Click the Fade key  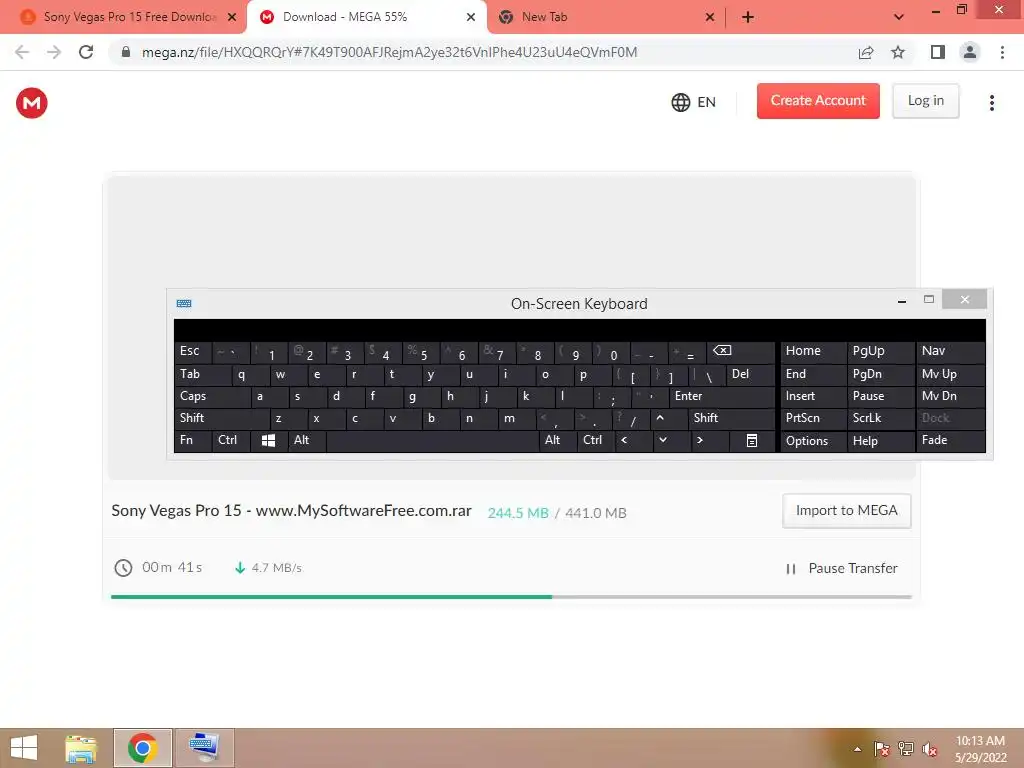tap(950, 441)
